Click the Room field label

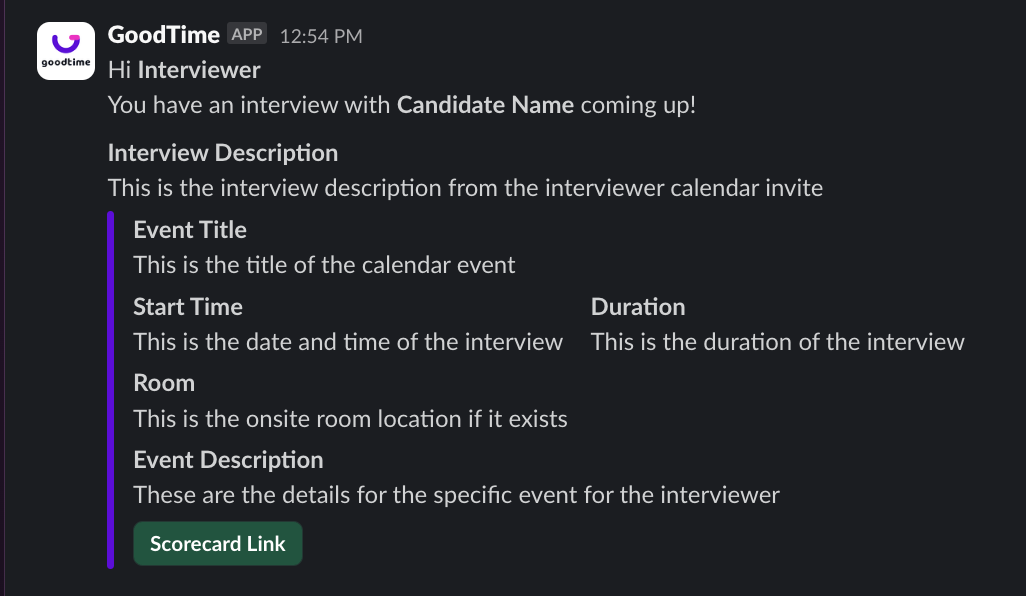164,383
